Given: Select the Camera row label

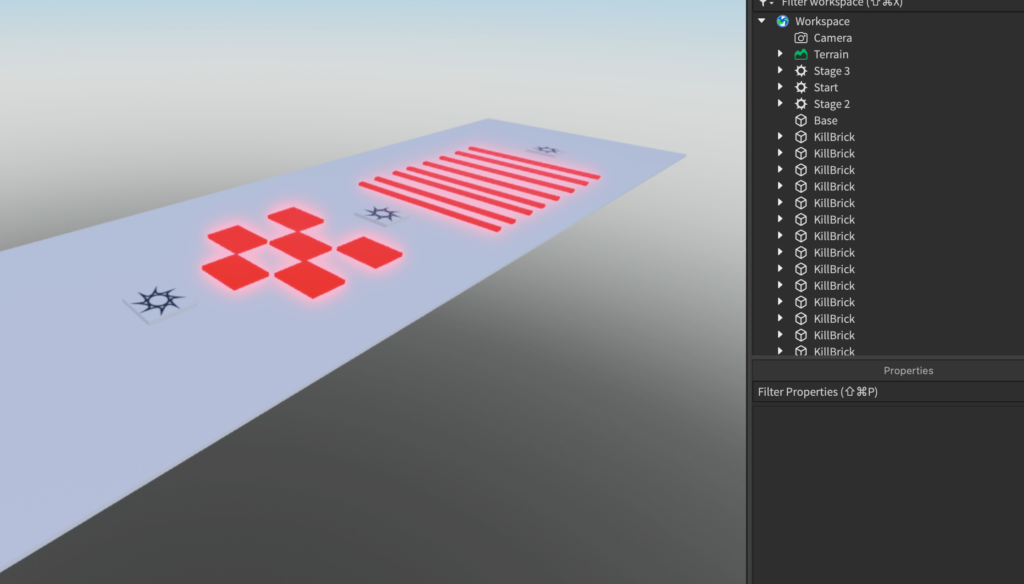Looking at the screenshot, I should [833, 38].
